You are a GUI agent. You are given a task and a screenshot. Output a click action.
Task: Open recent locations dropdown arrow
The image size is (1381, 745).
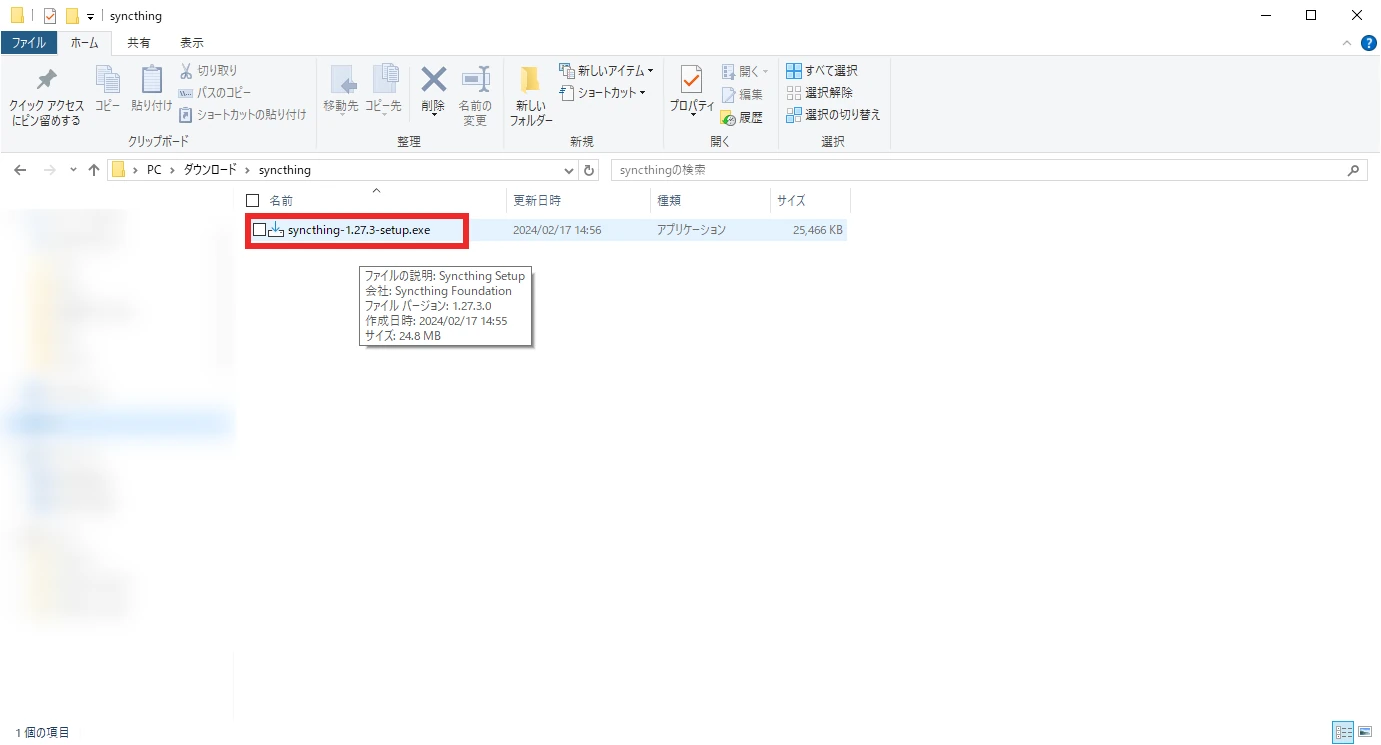(x=73, y=170)
